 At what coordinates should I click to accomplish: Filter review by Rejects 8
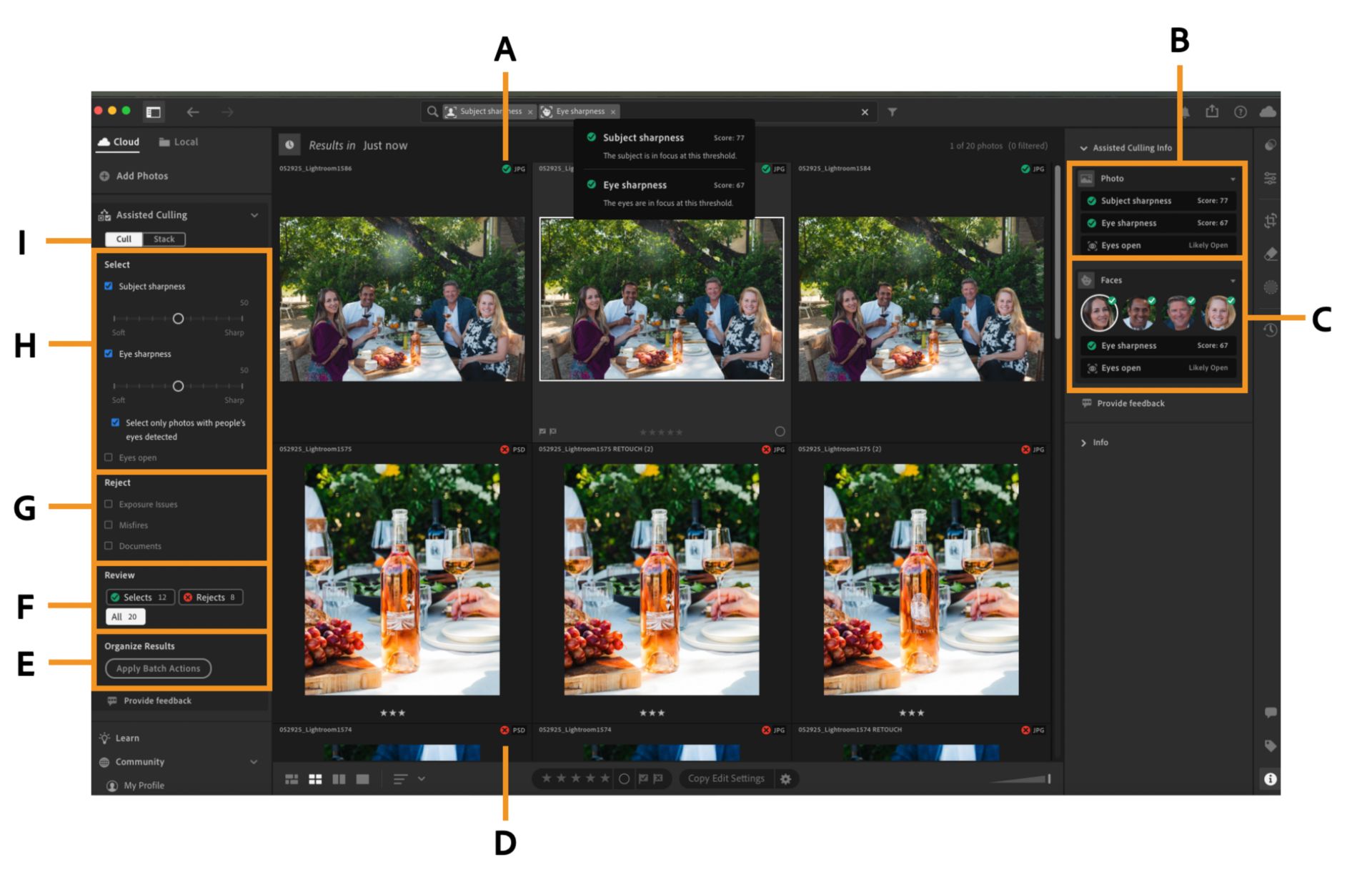210,598
